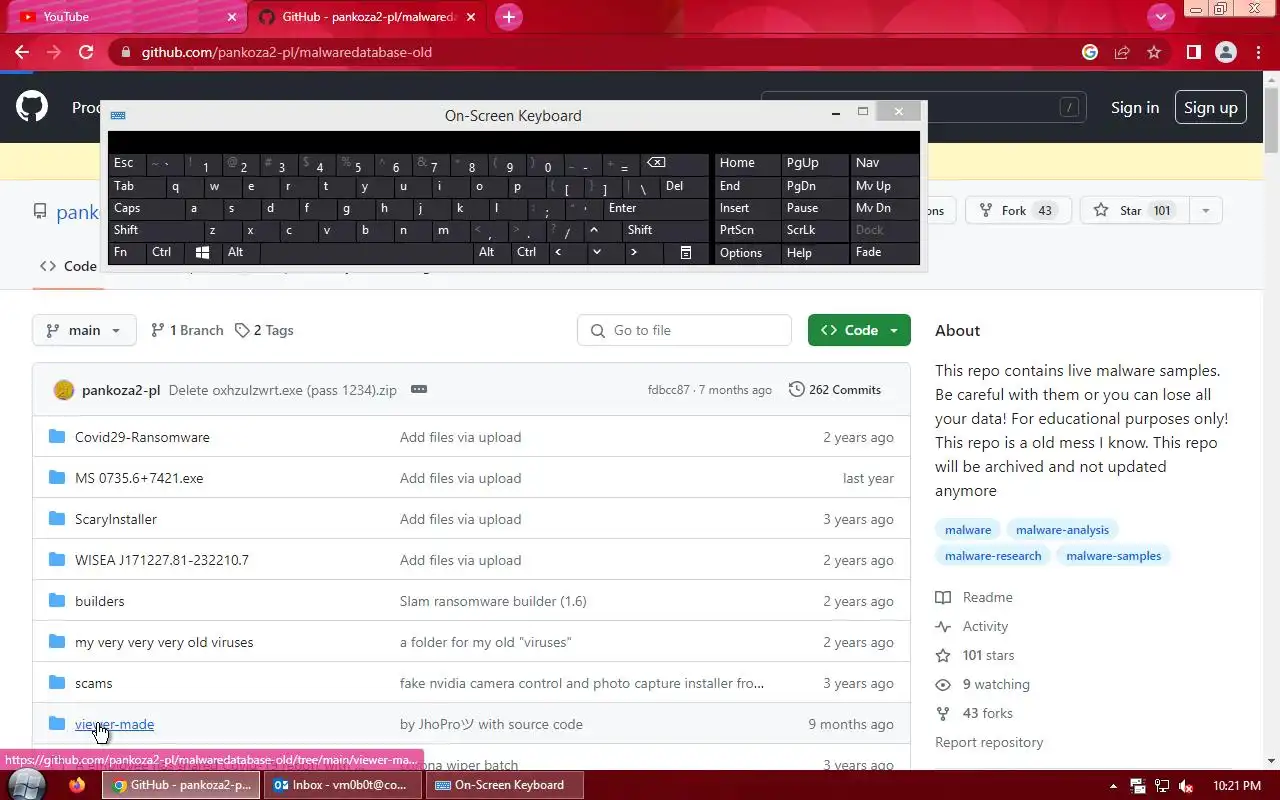This screenshot has height=800, width=1280.
Task: Star the repository
Action: click(x=1132, y=210)
